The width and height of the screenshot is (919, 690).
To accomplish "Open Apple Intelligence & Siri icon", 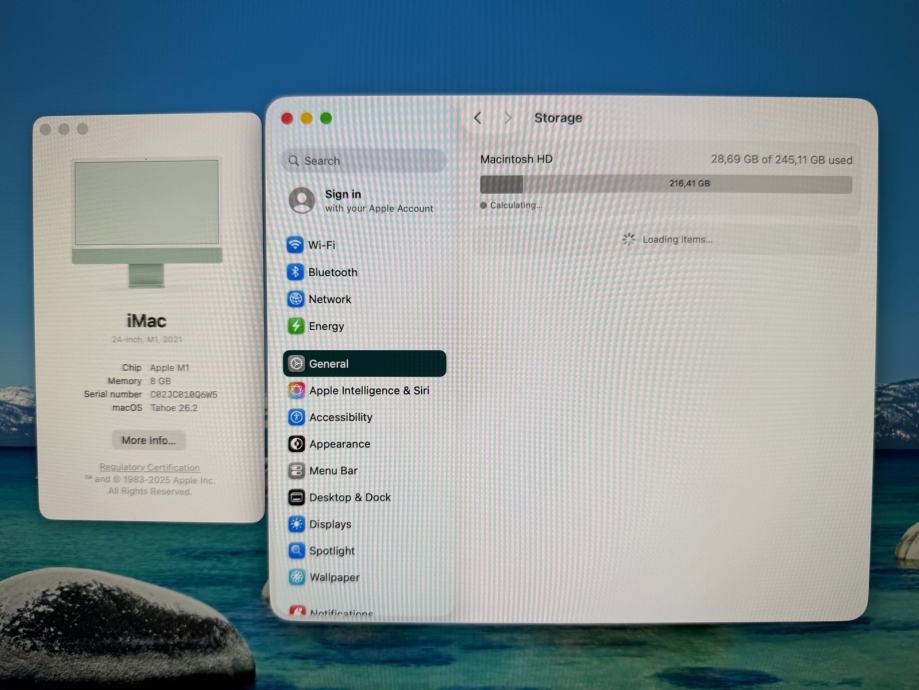I will tap(297, 390).
